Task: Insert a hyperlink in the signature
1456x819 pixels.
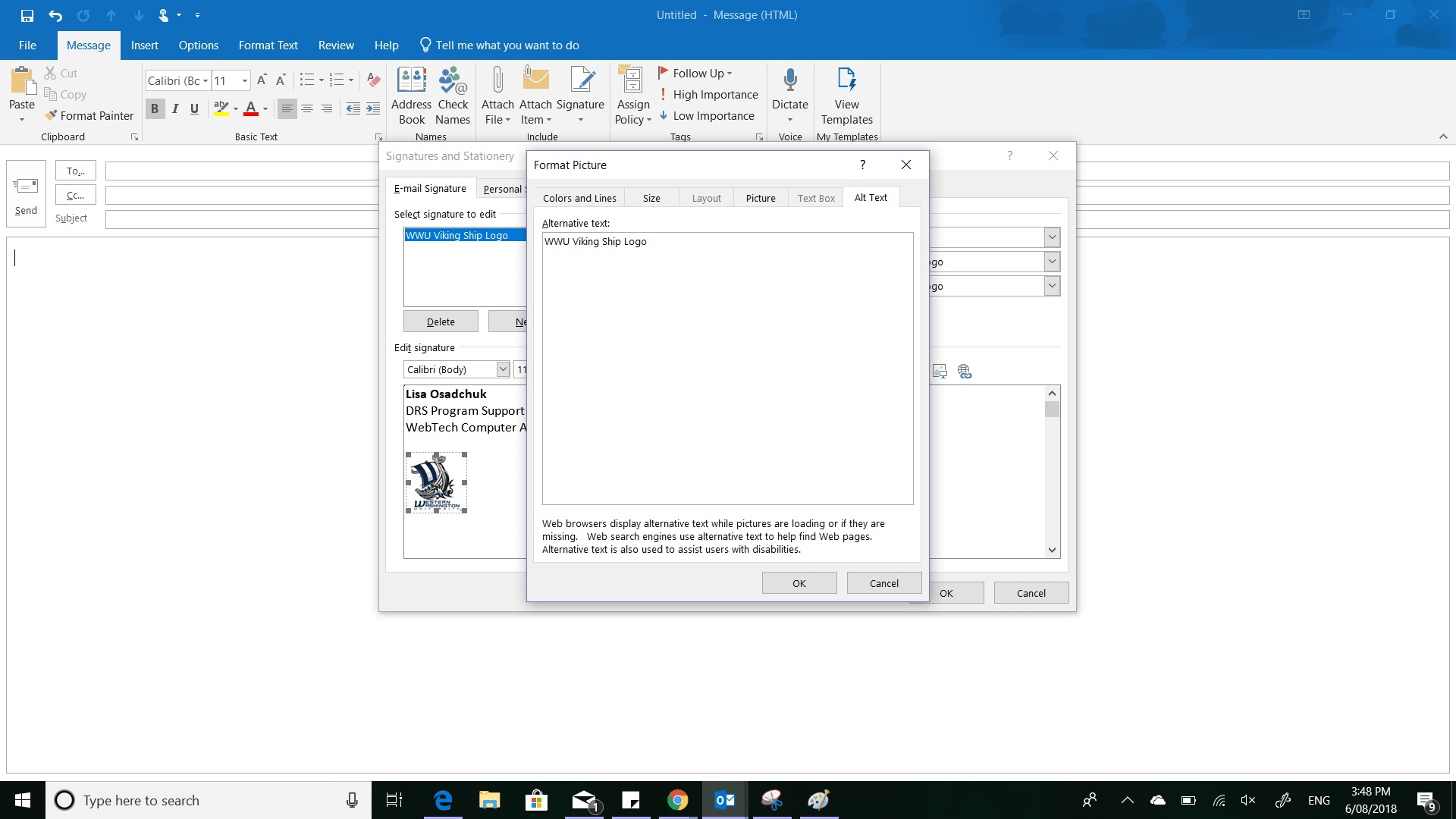Action: click(964, 371)
